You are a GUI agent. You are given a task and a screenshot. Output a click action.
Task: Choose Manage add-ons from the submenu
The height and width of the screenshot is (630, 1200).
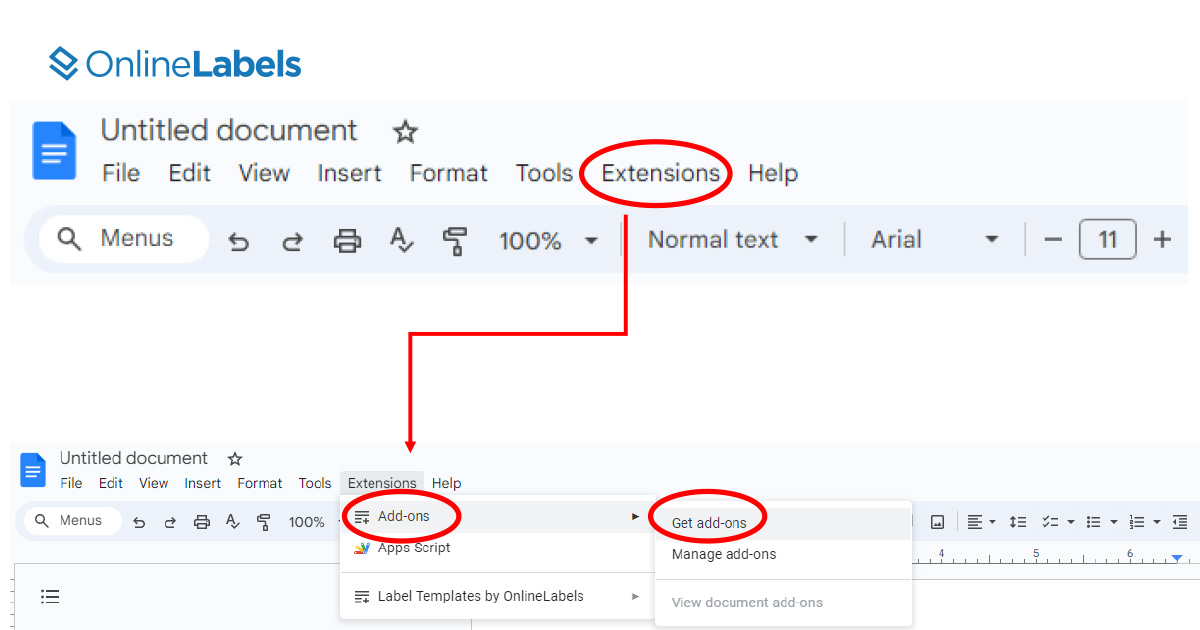point(783,554)
